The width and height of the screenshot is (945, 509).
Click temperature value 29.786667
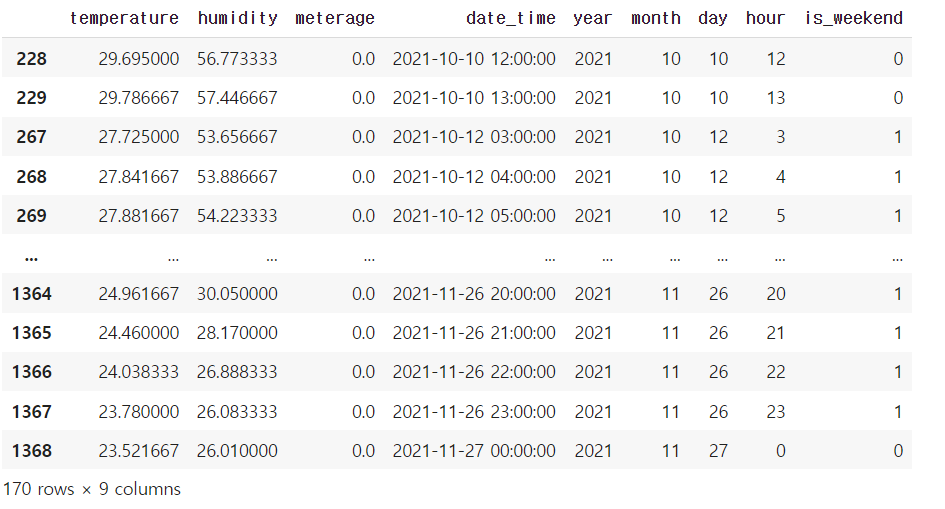coord(139,98)
